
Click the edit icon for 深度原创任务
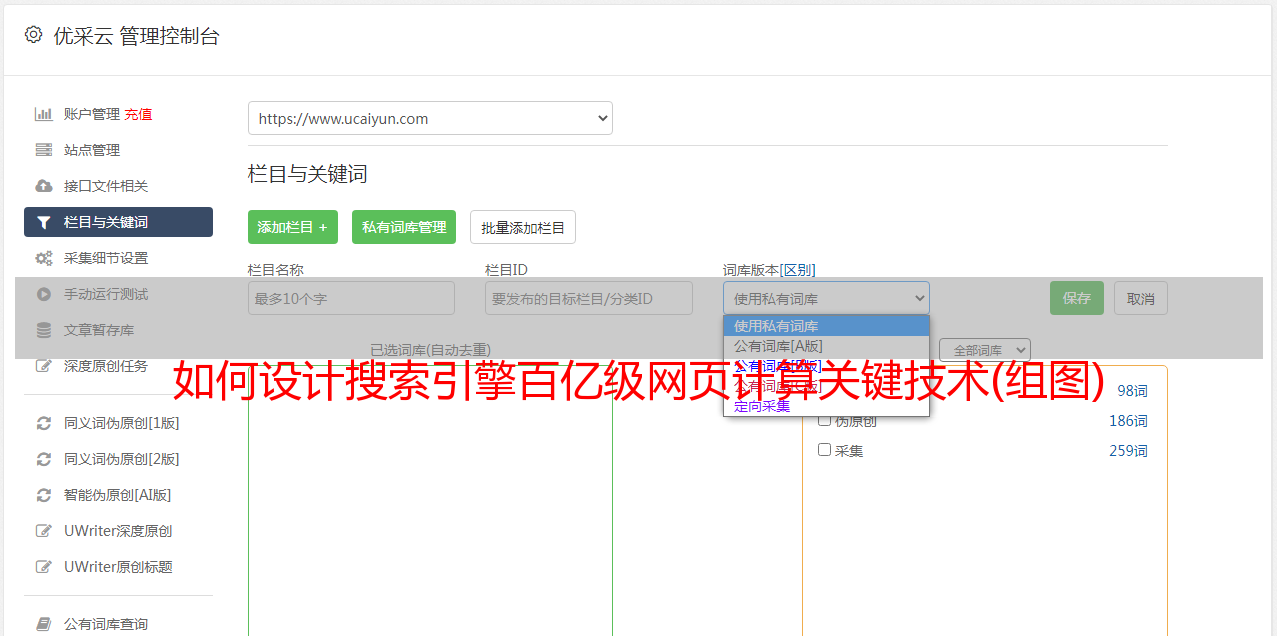coord(43,366)
